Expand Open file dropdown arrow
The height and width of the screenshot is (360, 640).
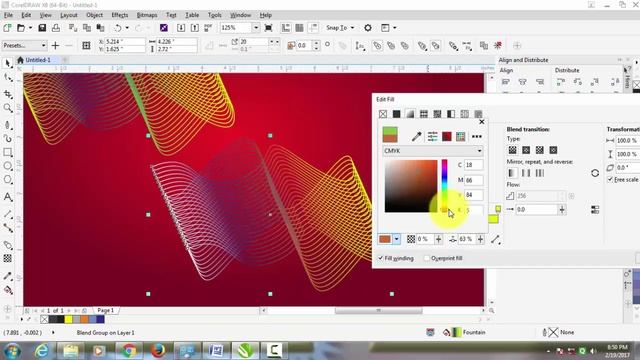[x=30, y=28]
